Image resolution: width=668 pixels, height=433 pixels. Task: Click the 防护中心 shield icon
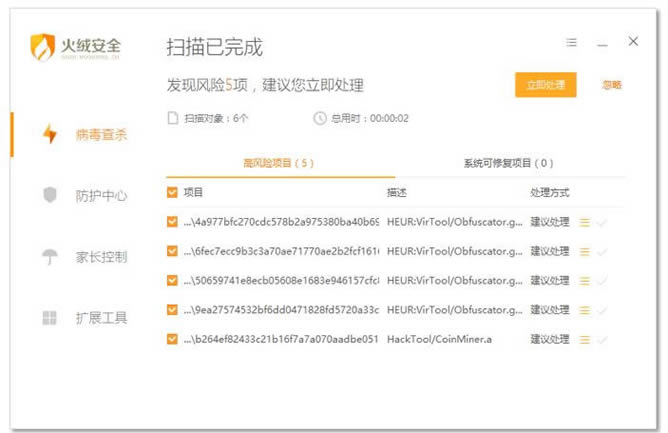(49, 195)
